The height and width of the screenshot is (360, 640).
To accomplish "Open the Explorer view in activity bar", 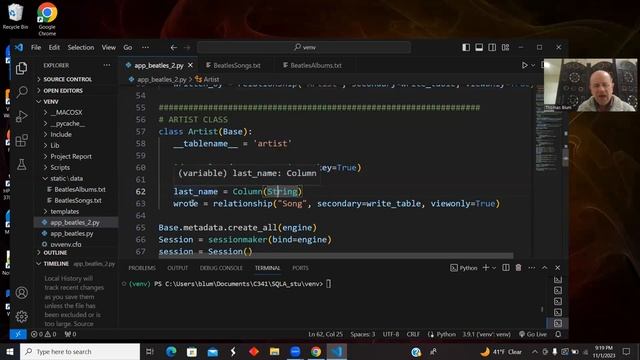I will tap(21, 68).
